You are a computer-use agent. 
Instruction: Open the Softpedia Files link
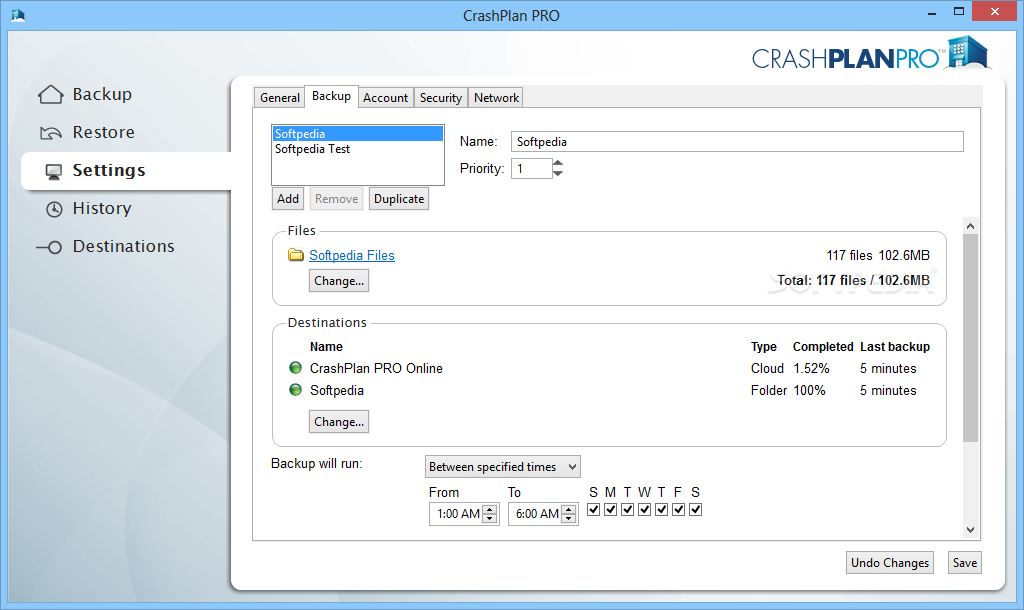point(352,255)
